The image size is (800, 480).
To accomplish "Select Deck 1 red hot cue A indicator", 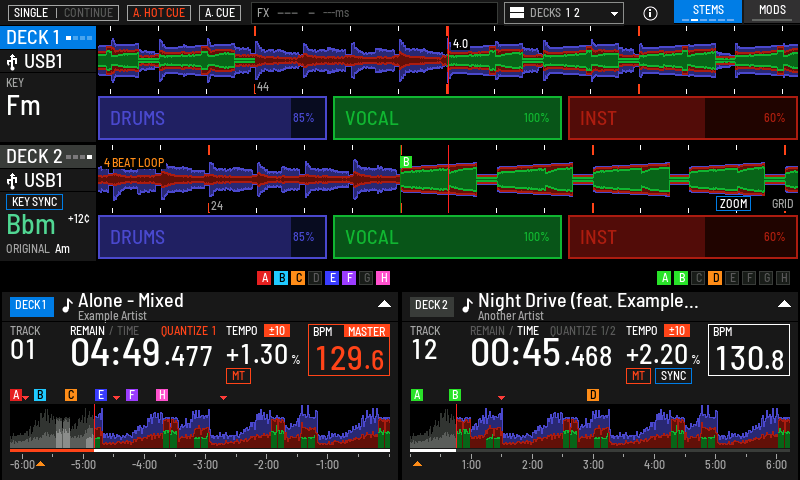I will 264,278.
